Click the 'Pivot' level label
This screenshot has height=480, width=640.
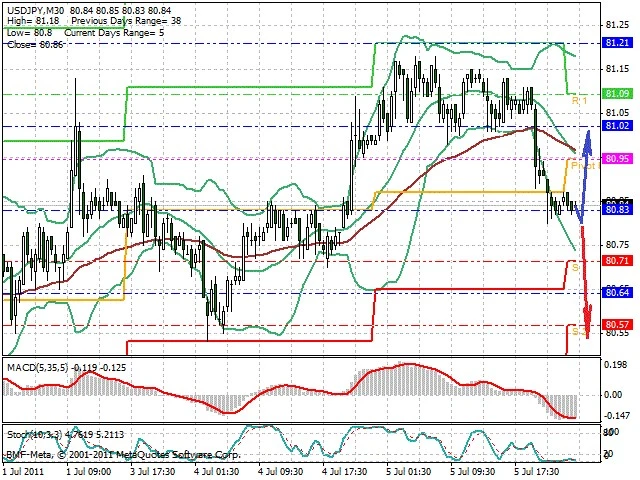click(584, 166)
